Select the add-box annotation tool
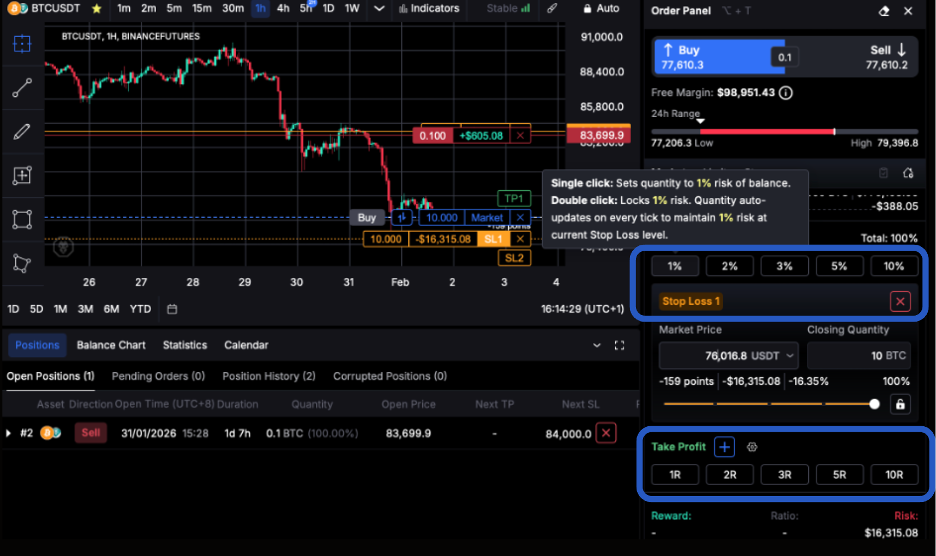 pyautogui.click(x=22, y=175)
